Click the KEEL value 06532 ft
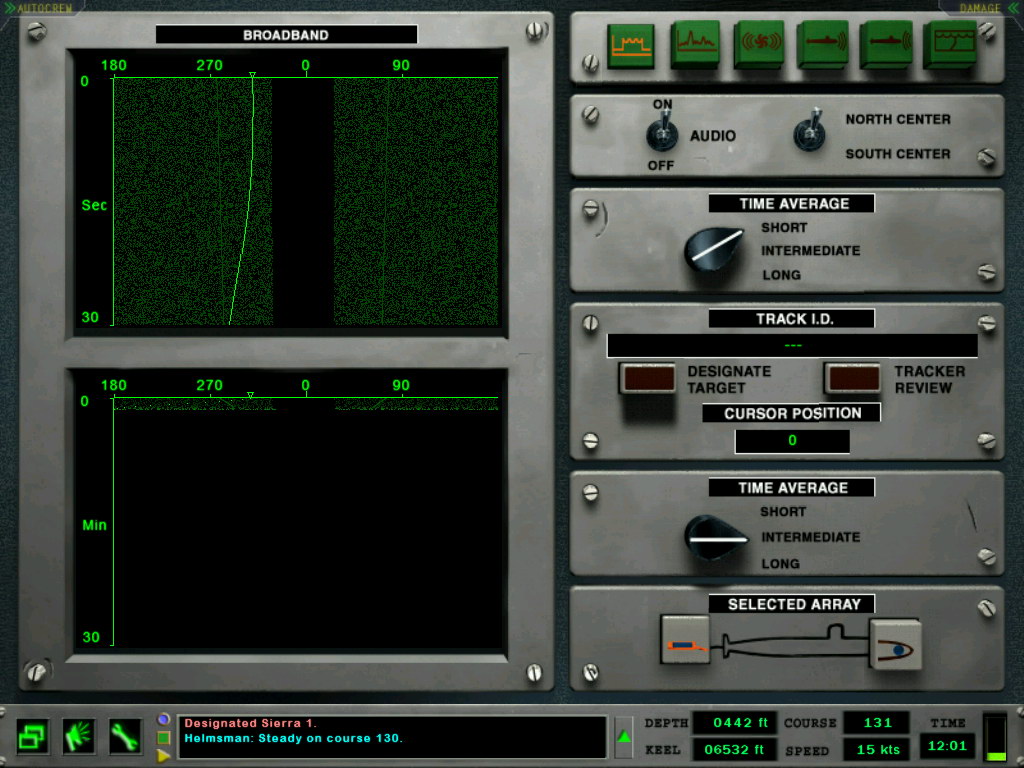The height and width of the screenshot is (768, 1024). pyautogui.click(x=734, y=750)
